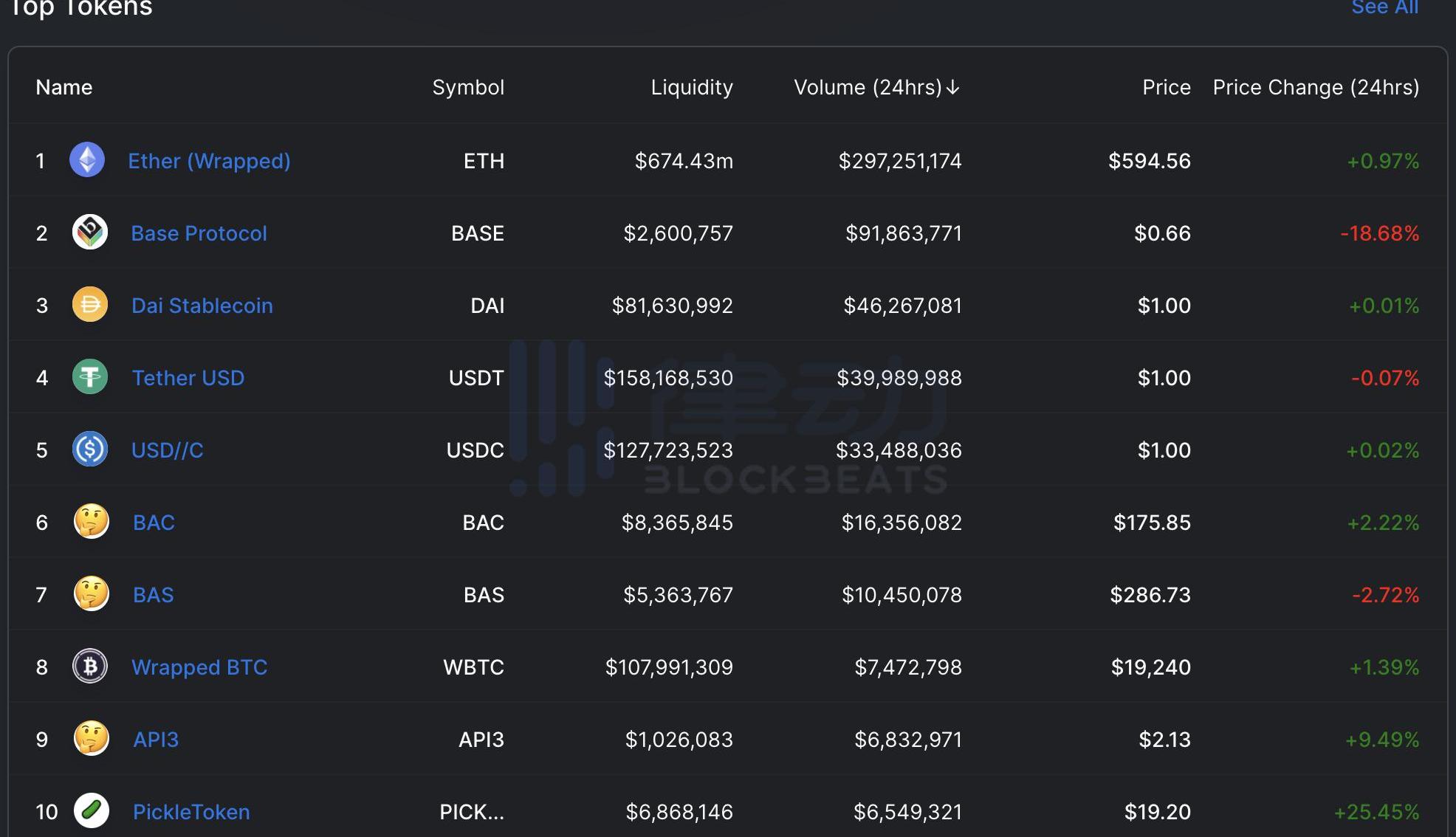This screenshot has height=837, width=1456.
Task: Open the PickleToken link
Action: click(191, 812)
